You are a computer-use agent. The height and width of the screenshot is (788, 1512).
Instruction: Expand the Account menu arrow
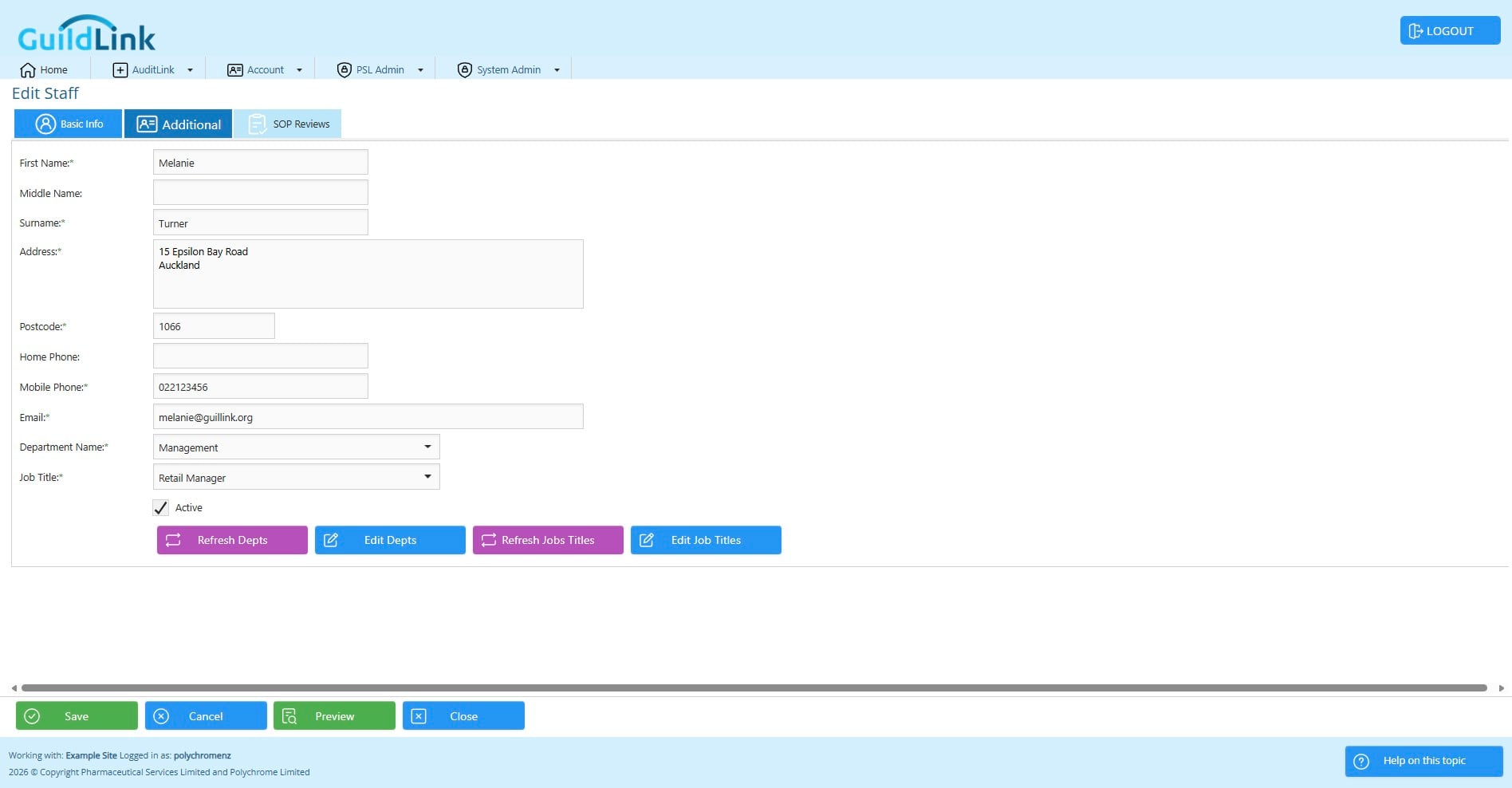pos(299,70)
